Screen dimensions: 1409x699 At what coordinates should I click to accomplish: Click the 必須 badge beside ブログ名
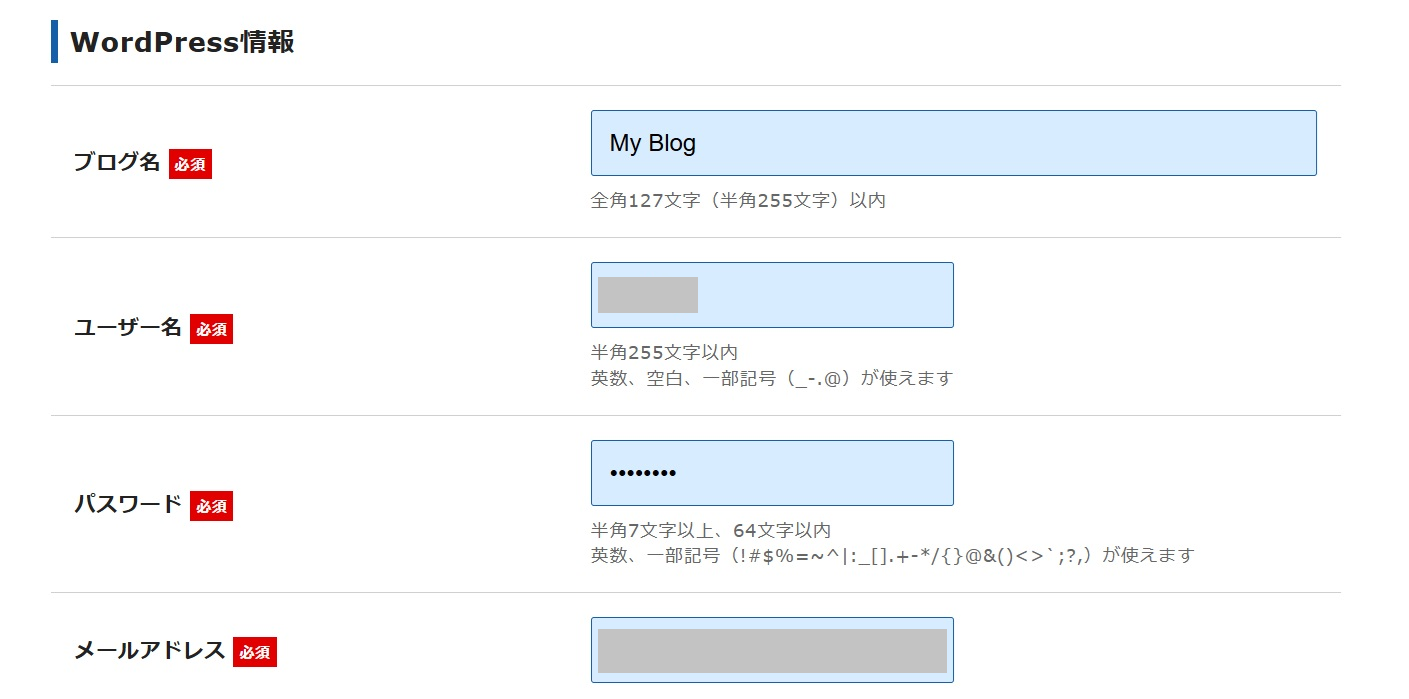tap(190, 164)
